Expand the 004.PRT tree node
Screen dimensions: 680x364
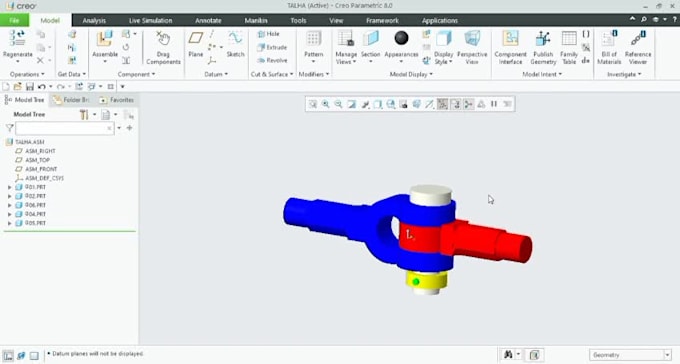click(x=10, y=214)
